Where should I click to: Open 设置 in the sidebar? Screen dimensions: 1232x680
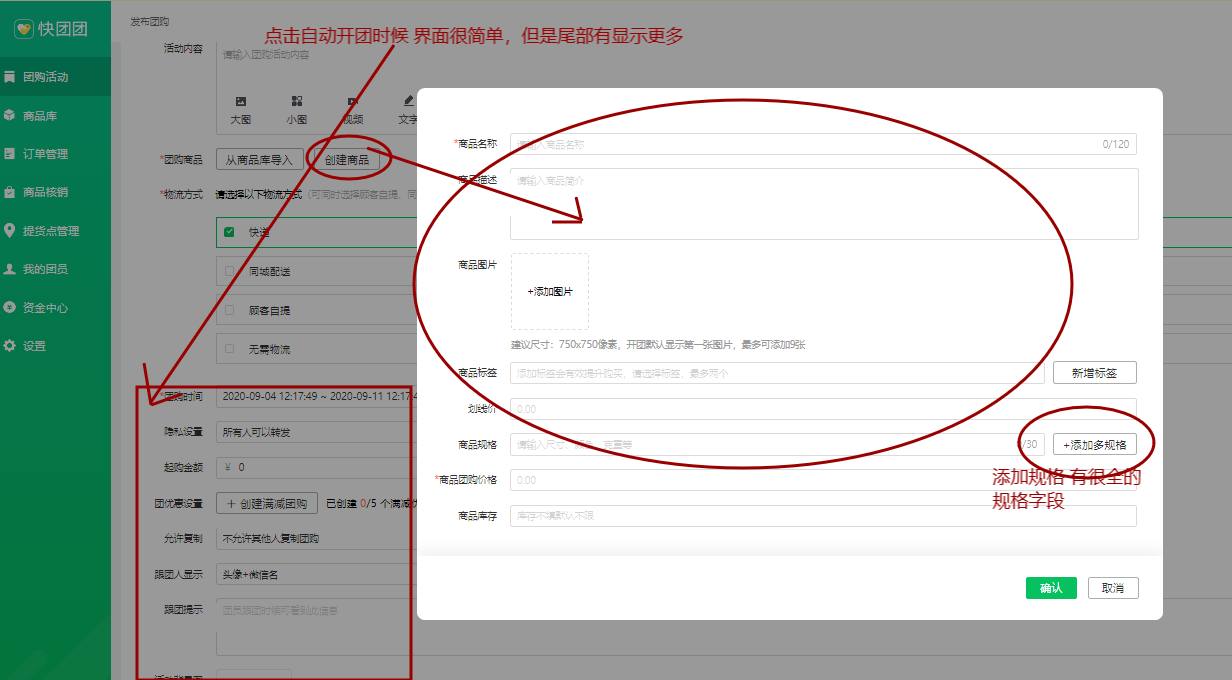(34, 346)
